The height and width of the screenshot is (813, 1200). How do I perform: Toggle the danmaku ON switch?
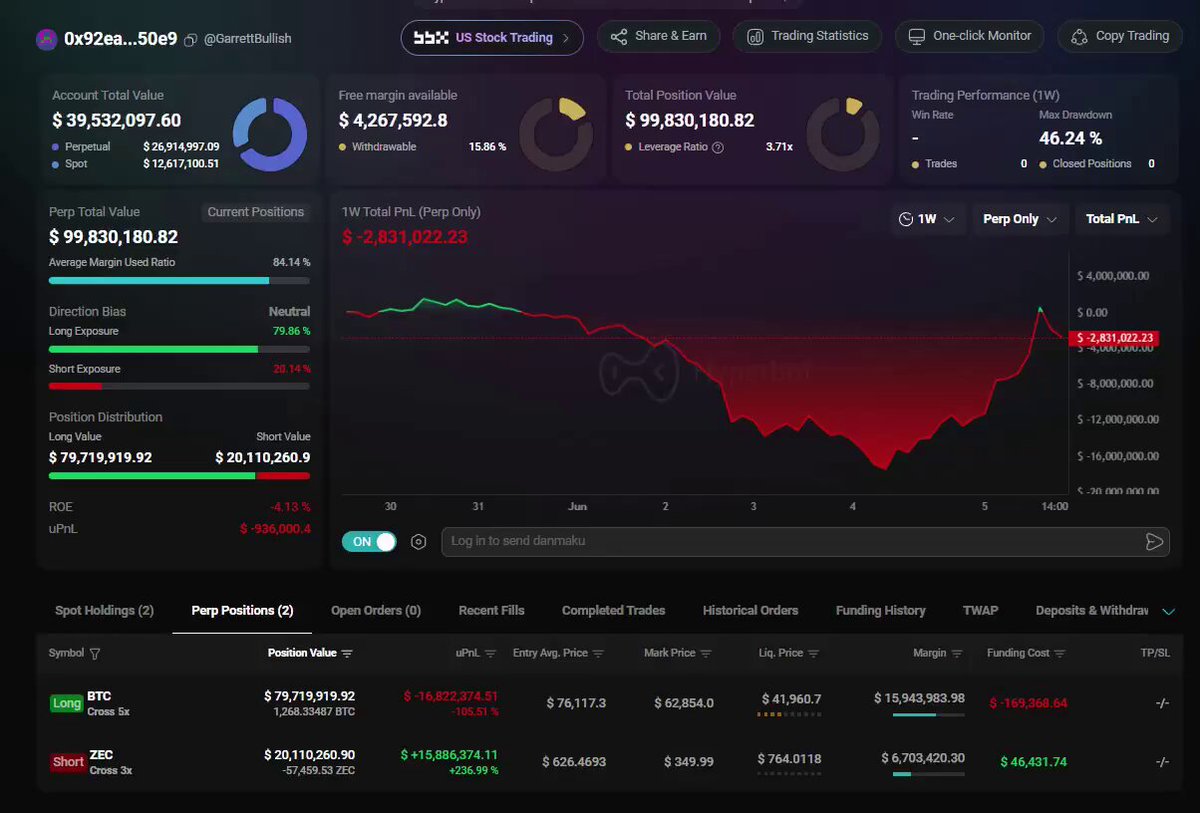click(x=370, y=541)
